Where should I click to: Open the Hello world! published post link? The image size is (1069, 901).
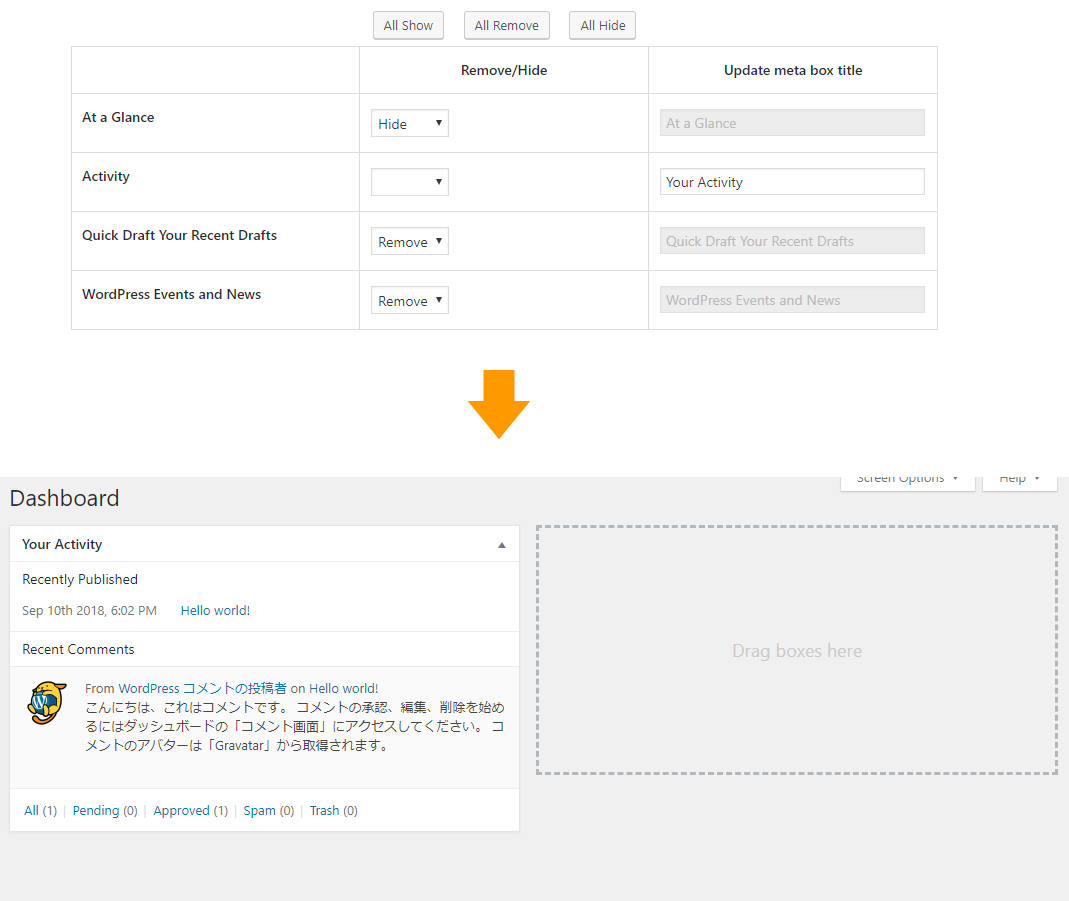(x=215, y=611)
